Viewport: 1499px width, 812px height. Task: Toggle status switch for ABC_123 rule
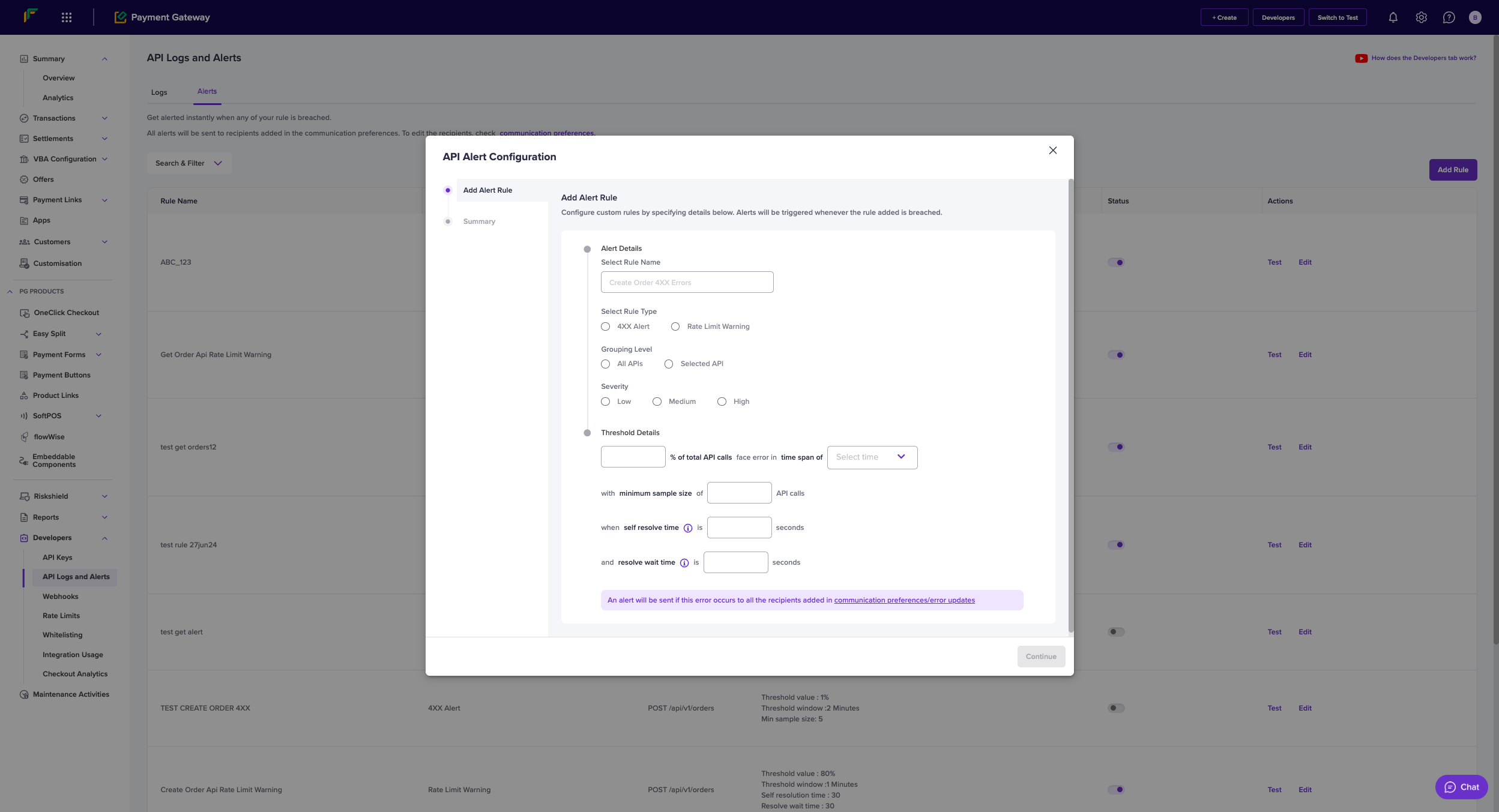tap(1116, 262)
